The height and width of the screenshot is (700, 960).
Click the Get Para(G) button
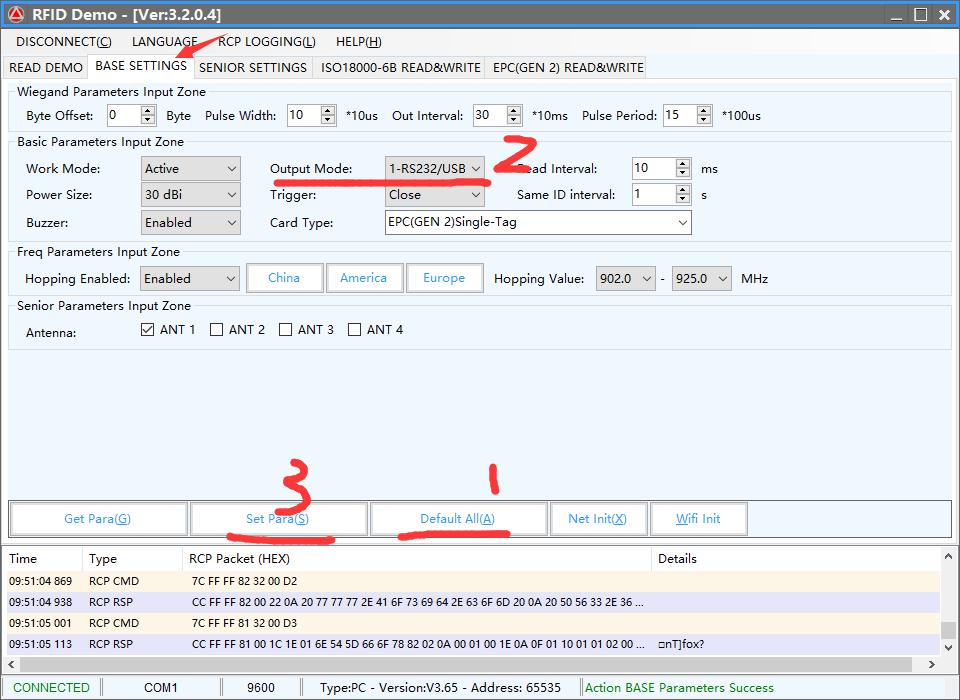point(98,519)
